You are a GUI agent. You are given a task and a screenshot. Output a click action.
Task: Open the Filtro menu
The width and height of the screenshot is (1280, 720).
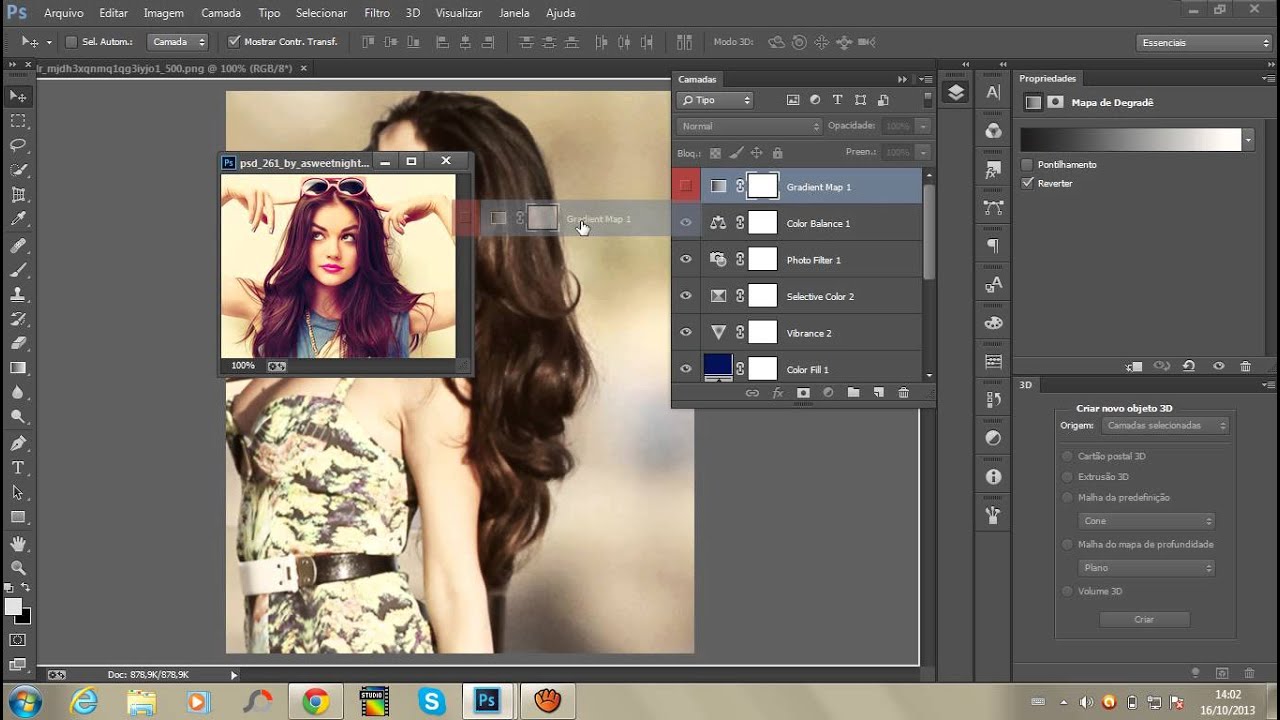(x=377, y=13)
